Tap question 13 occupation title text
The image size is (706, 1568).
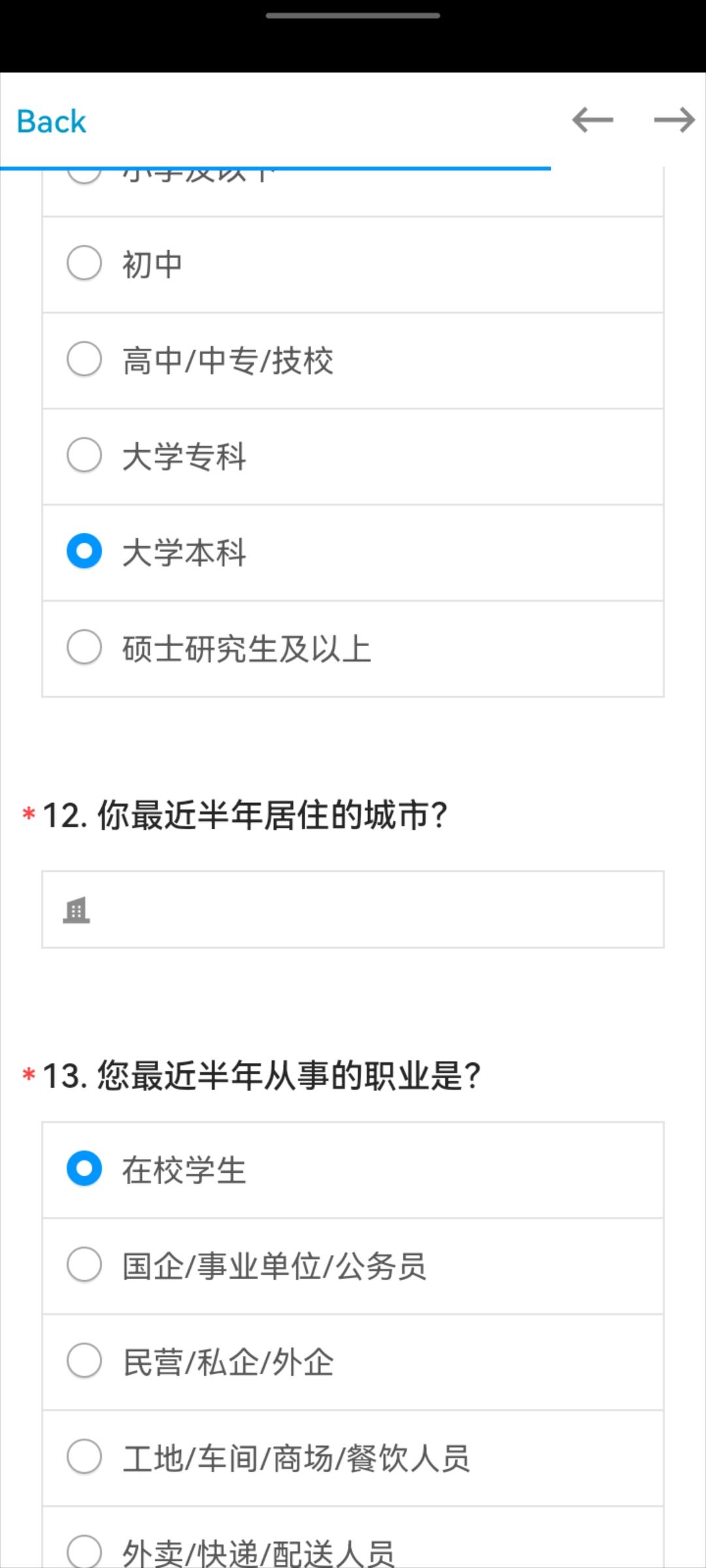click(261, 1075)
